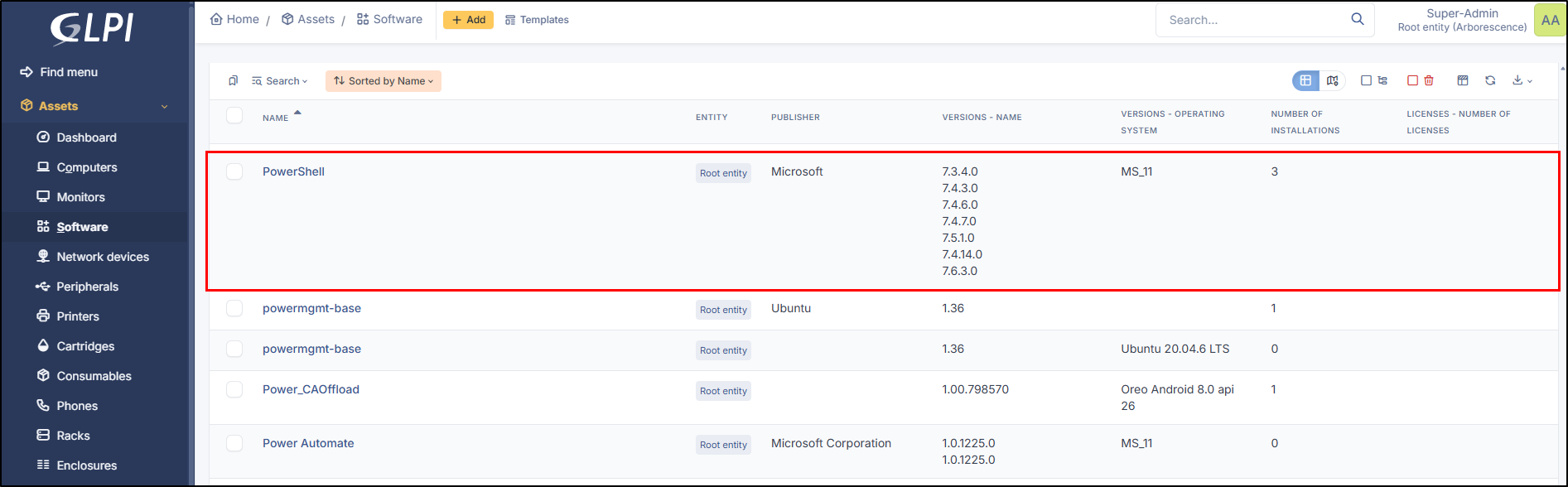Open the PowerShell software entry
Image resolution: width=1568 pixels, height=487 pixels.
pyautogui.click(x=293, y=171)
